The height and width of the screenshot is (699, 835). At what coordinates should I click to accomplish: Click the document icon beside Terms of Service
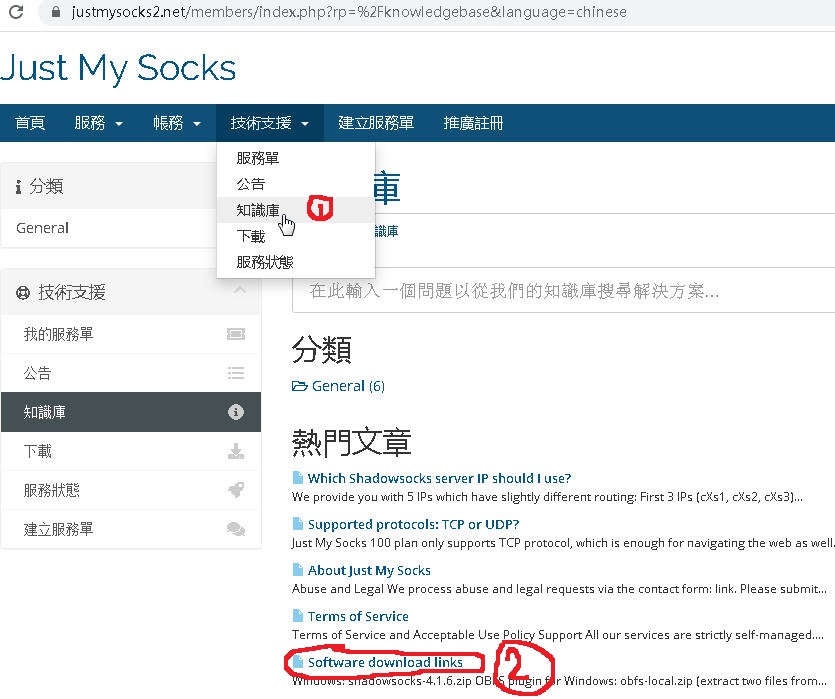coord(298,616)
